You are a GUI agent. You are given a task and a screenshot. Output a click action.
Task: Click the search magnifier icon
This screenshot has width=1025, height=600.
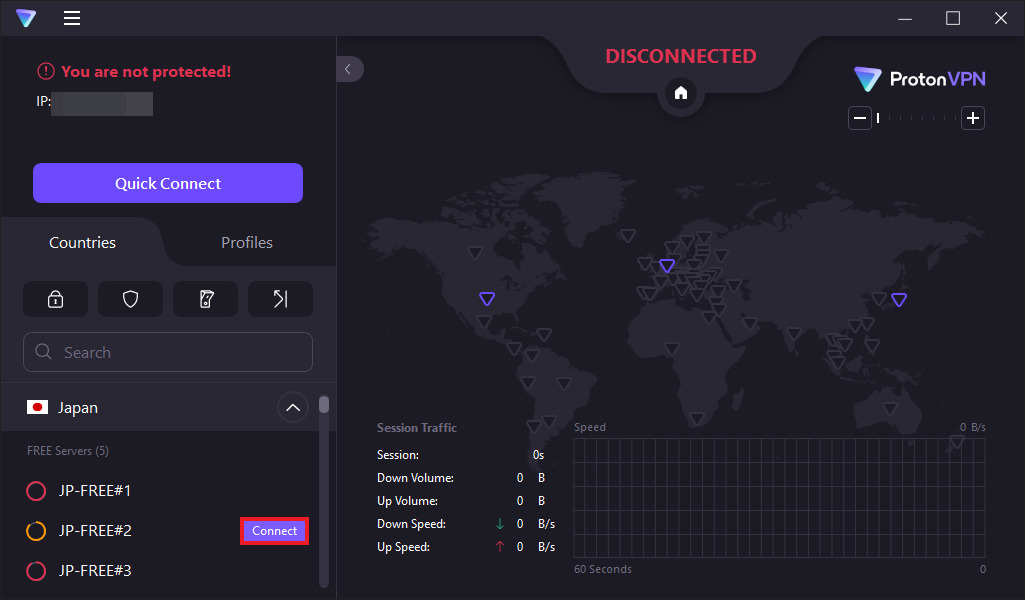44,352
